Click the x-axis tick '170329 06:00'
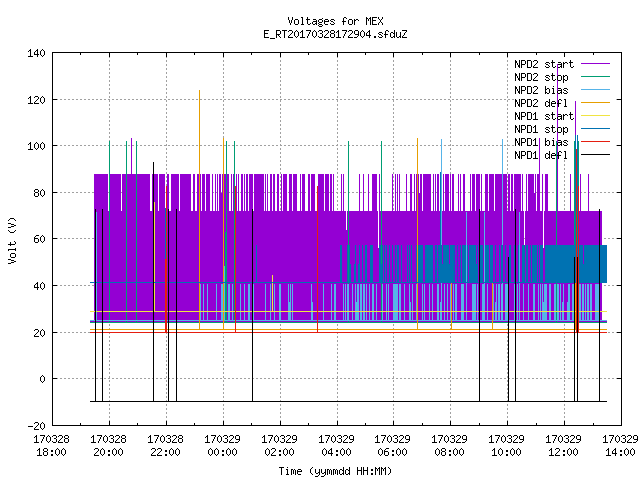This screenshot has height=480, width=640. point(393,446)
